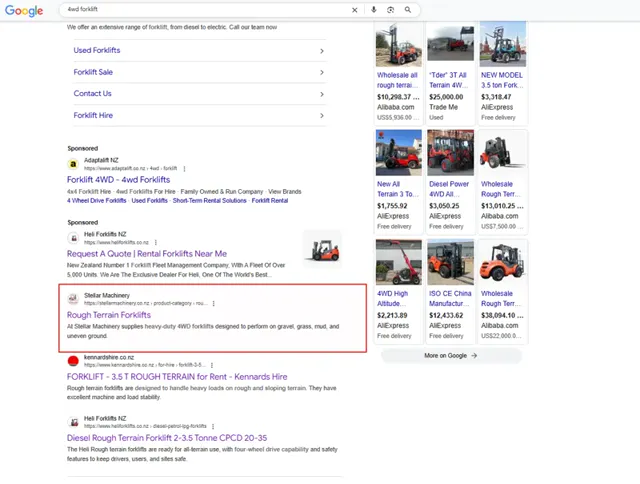
Task: Click the adaptalift.co.nz URL breadcrumb
Action: (131, 169)
